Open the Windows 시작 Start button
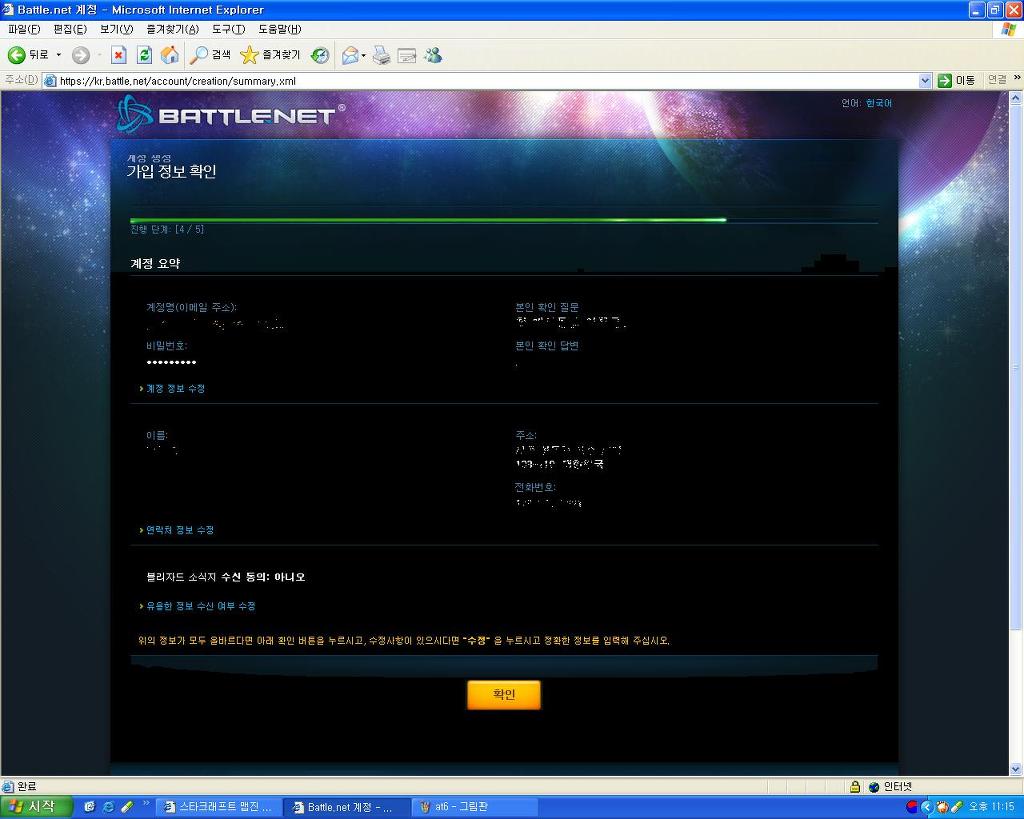Screen dimensions: 1024x819 (36, 807)
